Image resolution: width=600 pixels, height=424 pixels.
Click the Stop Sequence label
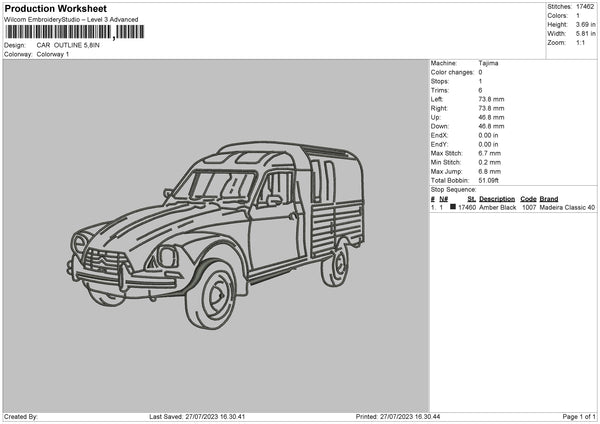coord(454,188)
